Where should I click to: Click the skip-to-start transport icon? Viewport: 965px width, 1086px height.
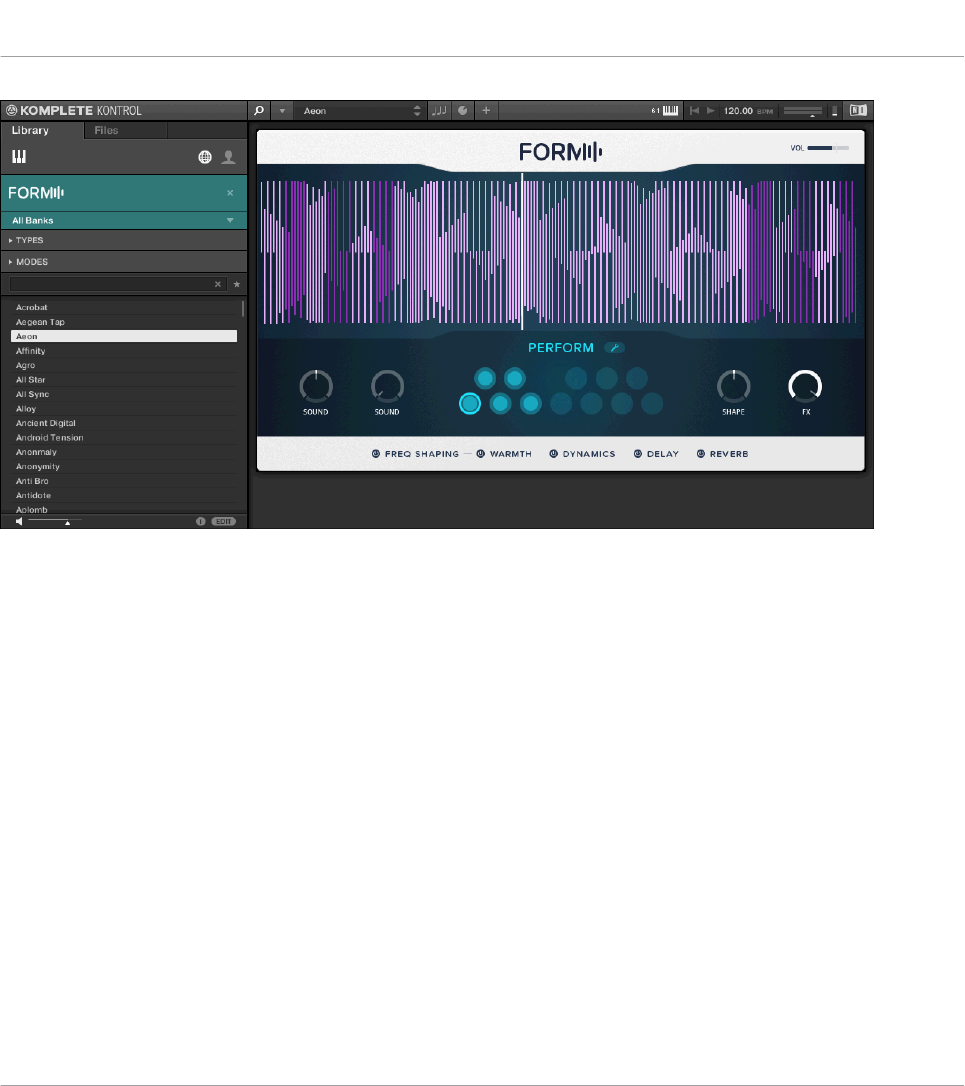(694, 111)
